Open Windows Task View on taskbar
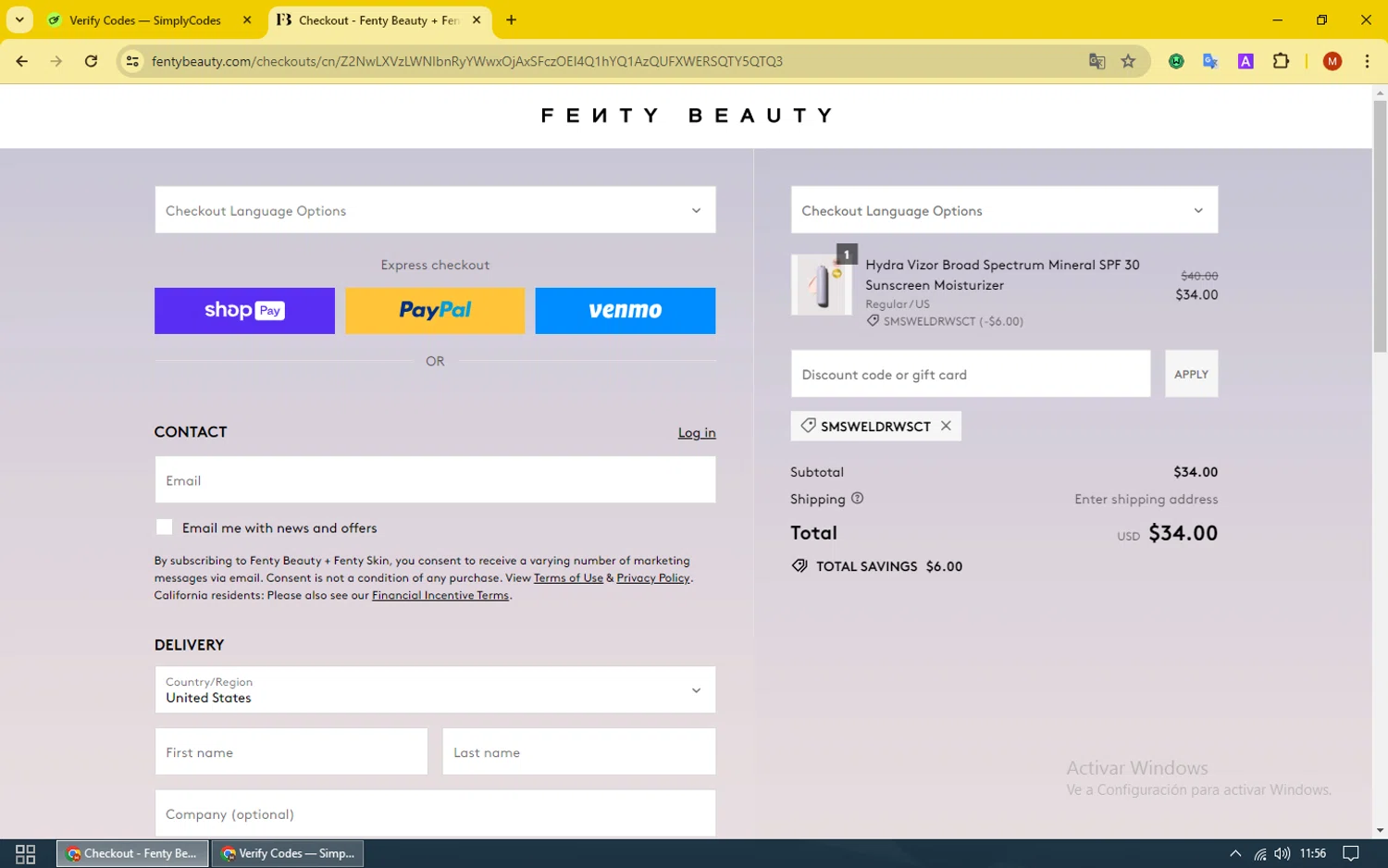Image resolution: width=1388 pixels, height=868 pixels. [26, 853]
